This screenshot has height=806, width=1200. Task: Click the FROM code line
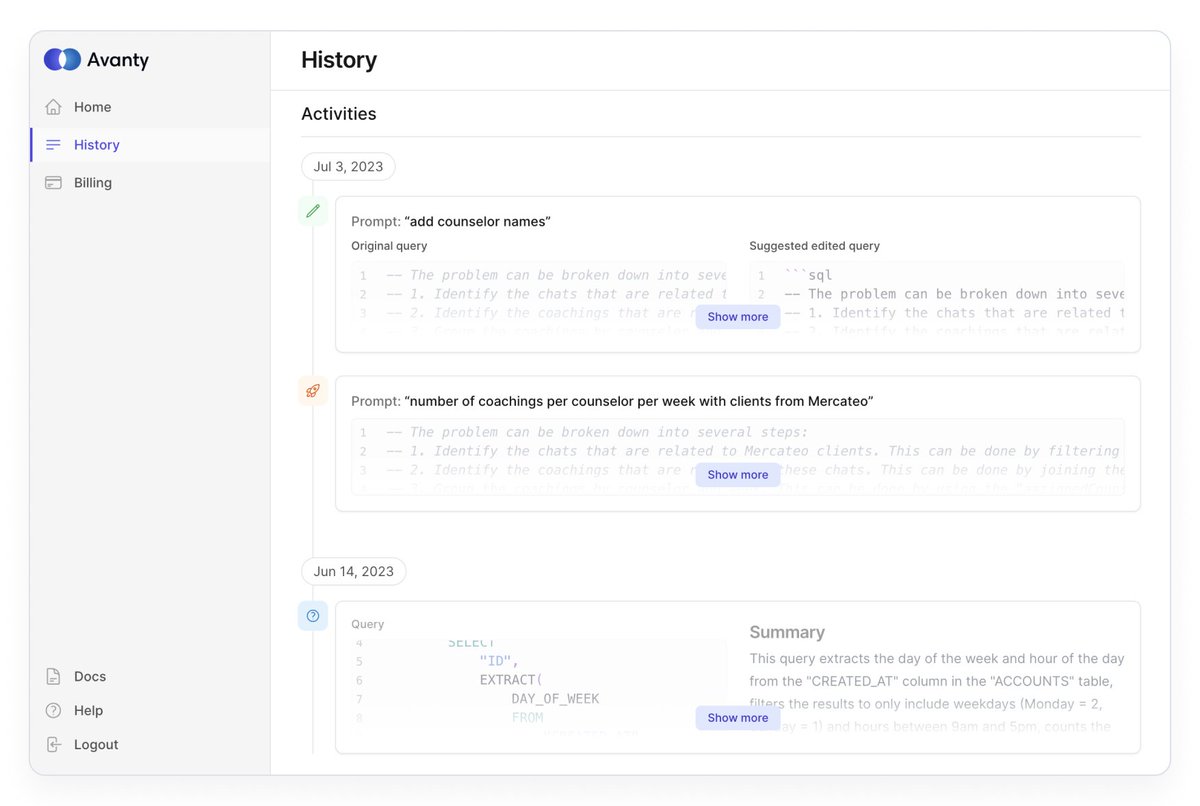[527, 718]
